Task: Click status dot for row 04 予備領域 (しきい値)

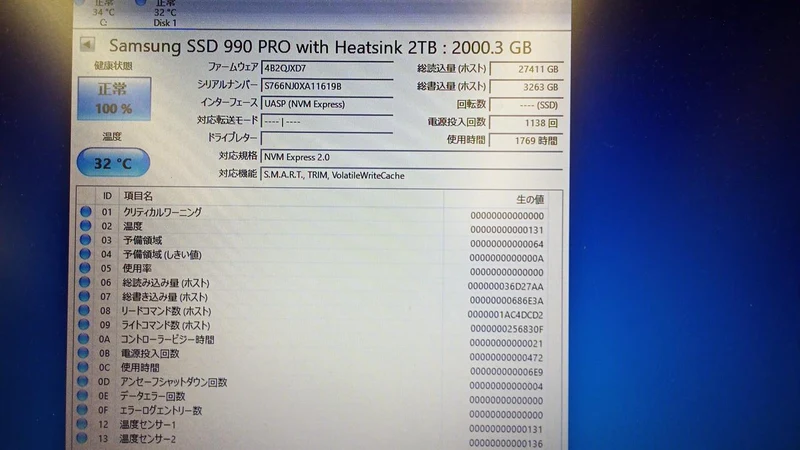Action: tap(85, 254)
